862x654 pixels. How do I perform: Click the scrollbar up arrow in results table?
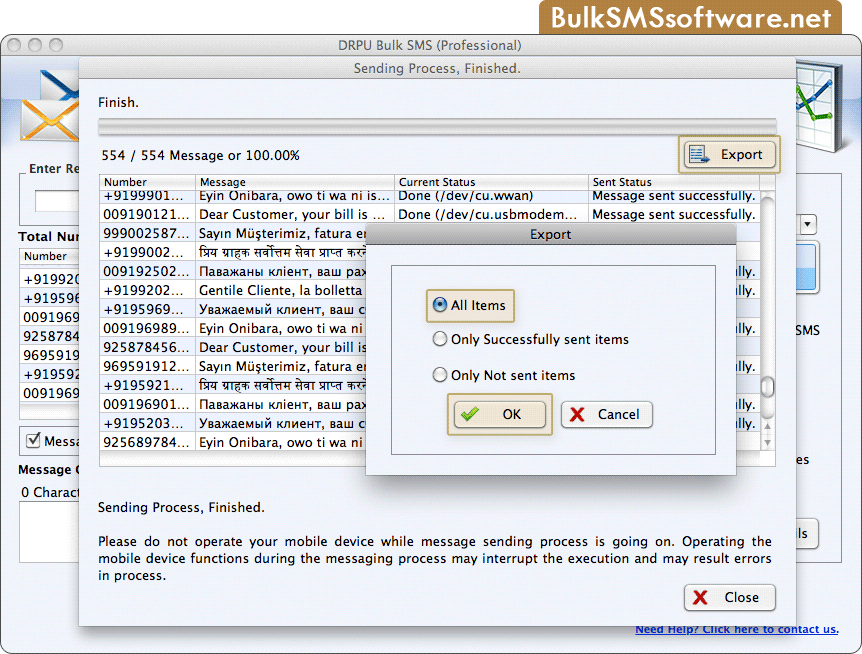(767, 426)
